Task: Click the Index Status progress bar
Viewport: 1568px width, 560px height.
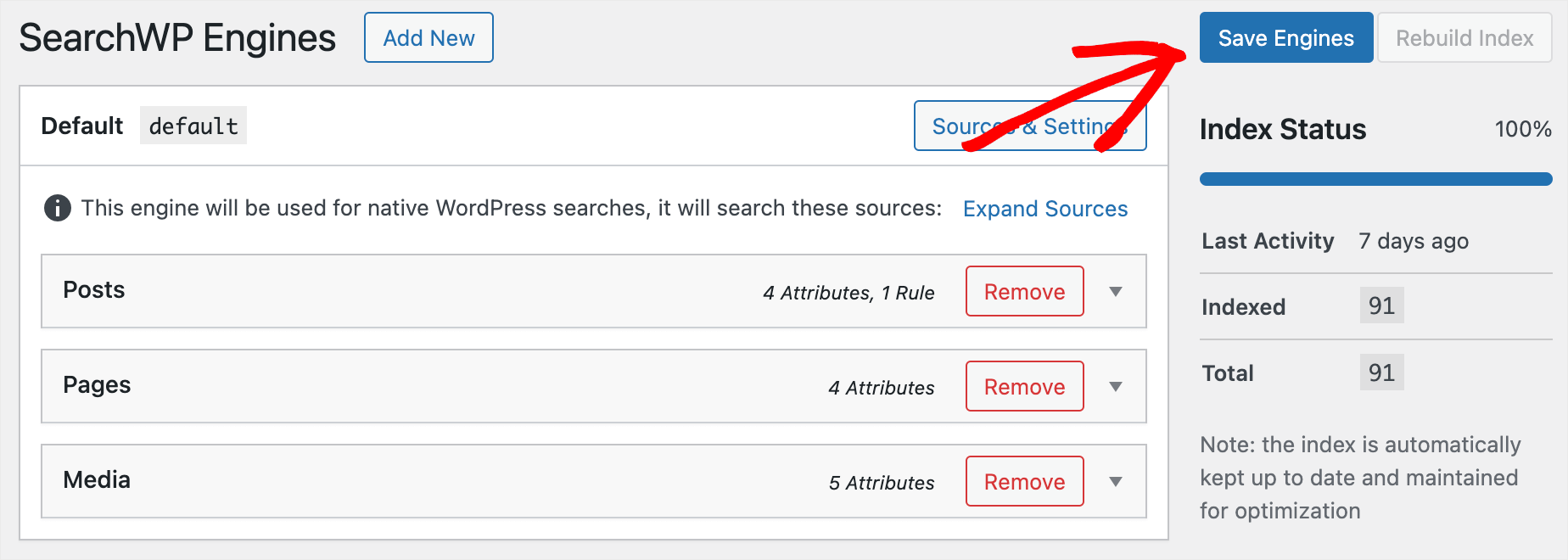Action: [1376, 179]
